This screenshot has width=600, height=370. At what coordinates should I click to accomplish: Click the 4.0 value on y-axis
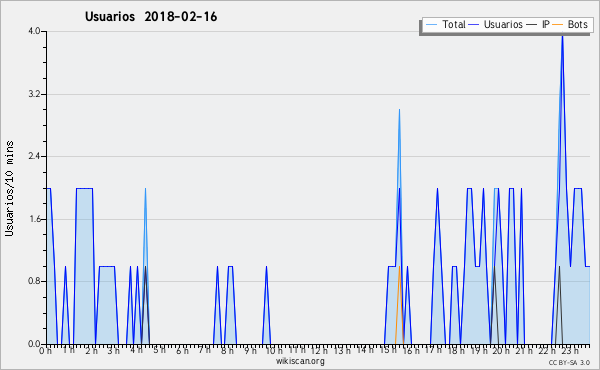pyautogui.click(x=34, y=31)
